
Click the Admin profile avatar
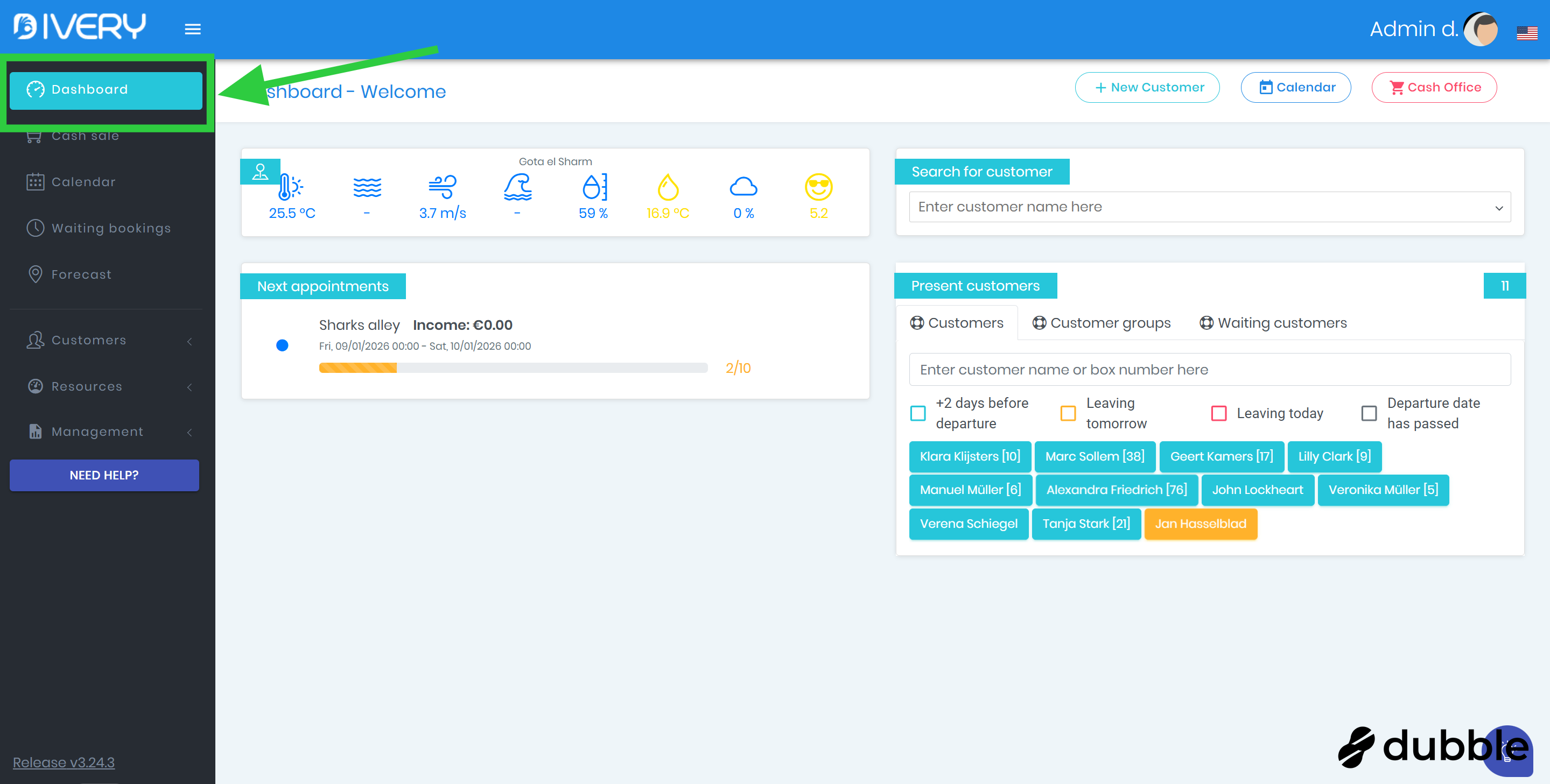tap(1481, 29)
